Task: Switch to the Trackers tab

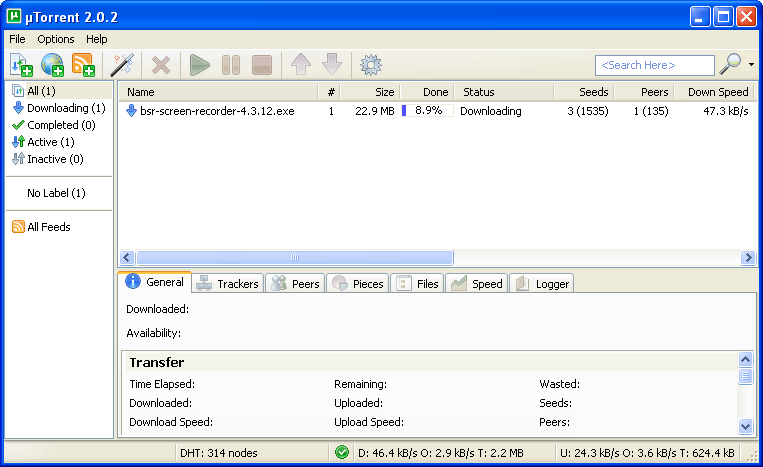Action: [228, 284]
